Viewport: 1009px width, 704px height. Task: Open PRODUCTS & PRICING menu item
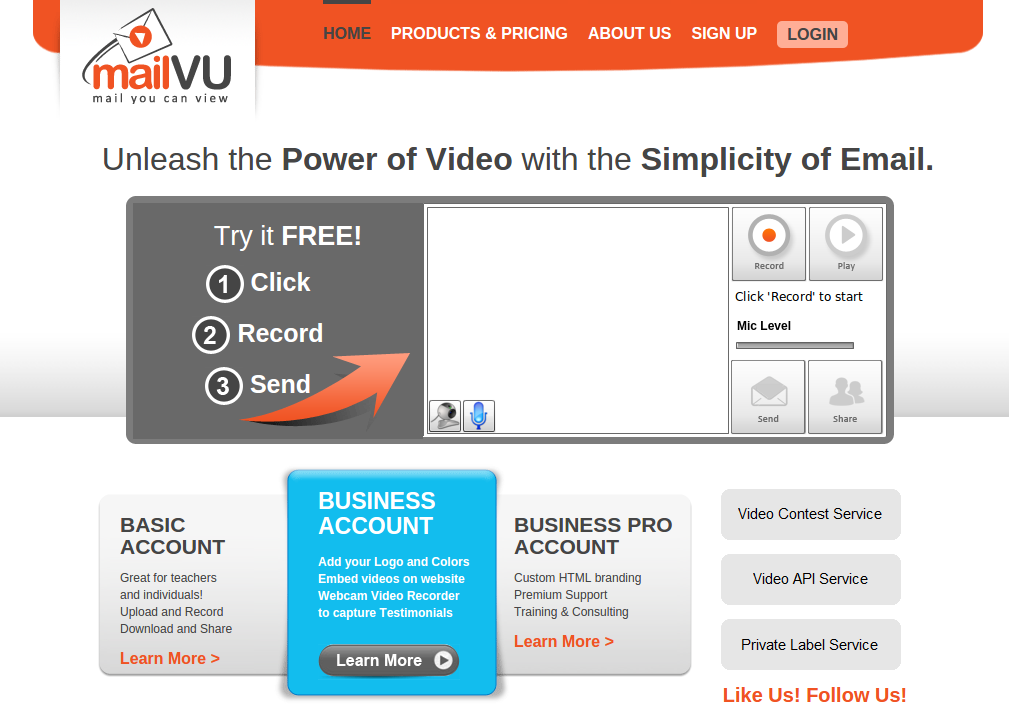click(479, 33)
